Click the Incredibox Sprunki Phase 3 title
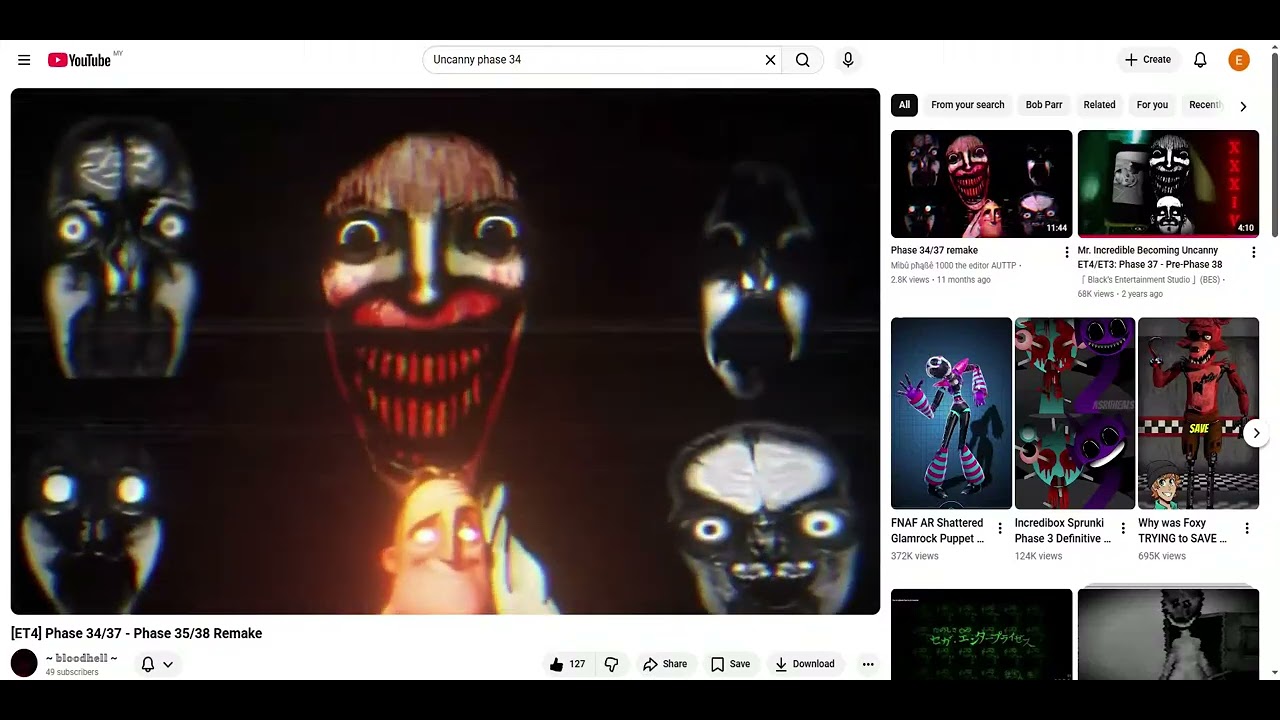Image resolution: width=1280 pixels, height=720 pixels. [x=1063, y=531]
